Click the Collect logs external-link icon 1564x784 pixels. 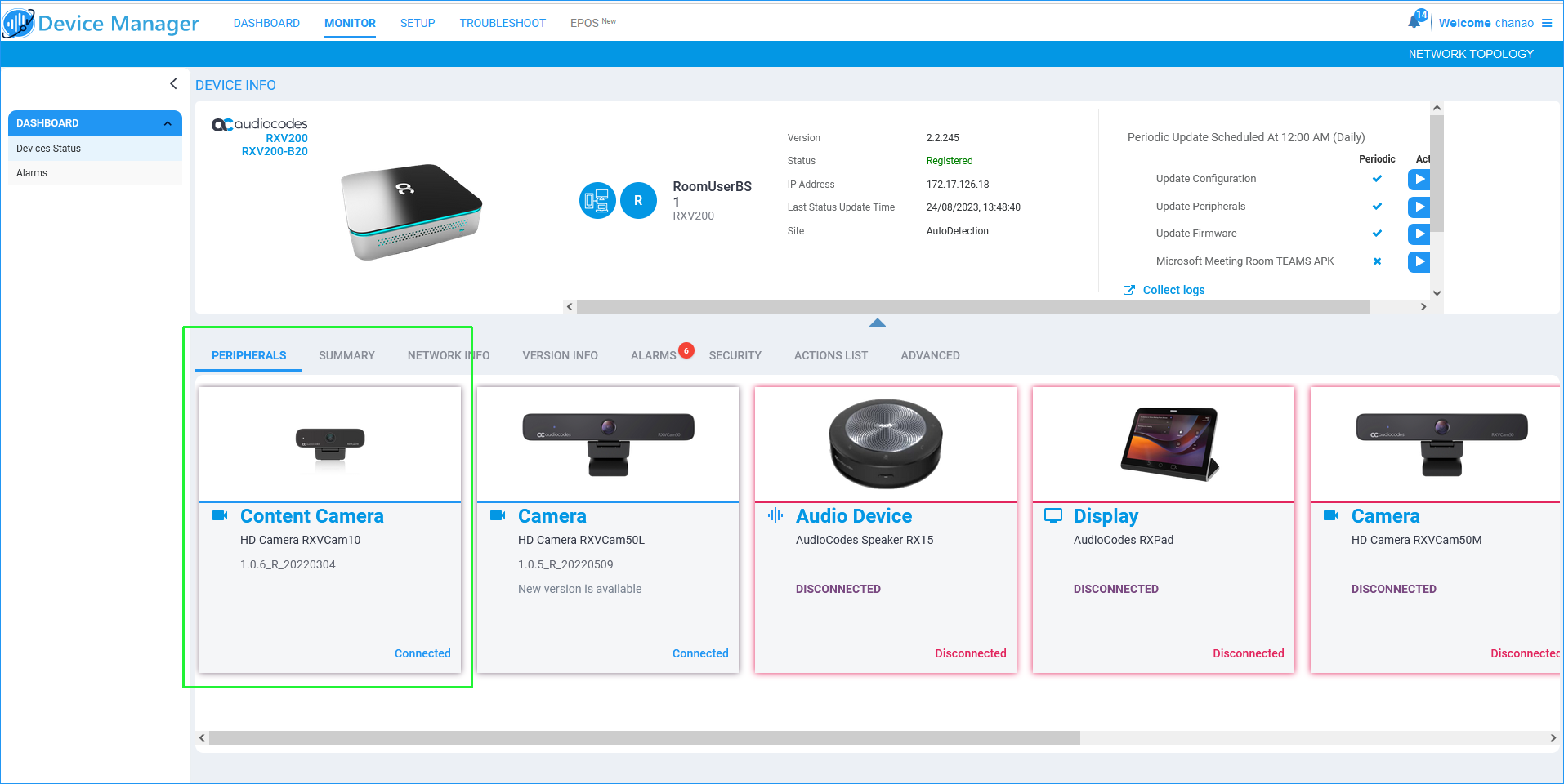pos(1129,290)
